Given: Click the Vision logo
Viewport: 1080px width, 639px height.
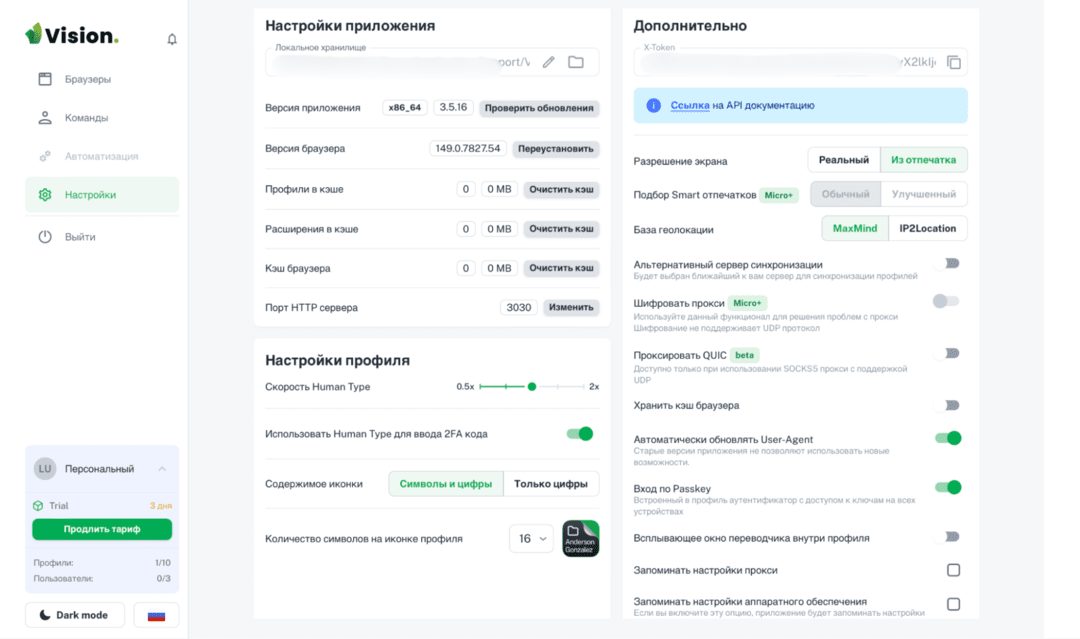Looking at the screenshot, I should coord(72,34).
